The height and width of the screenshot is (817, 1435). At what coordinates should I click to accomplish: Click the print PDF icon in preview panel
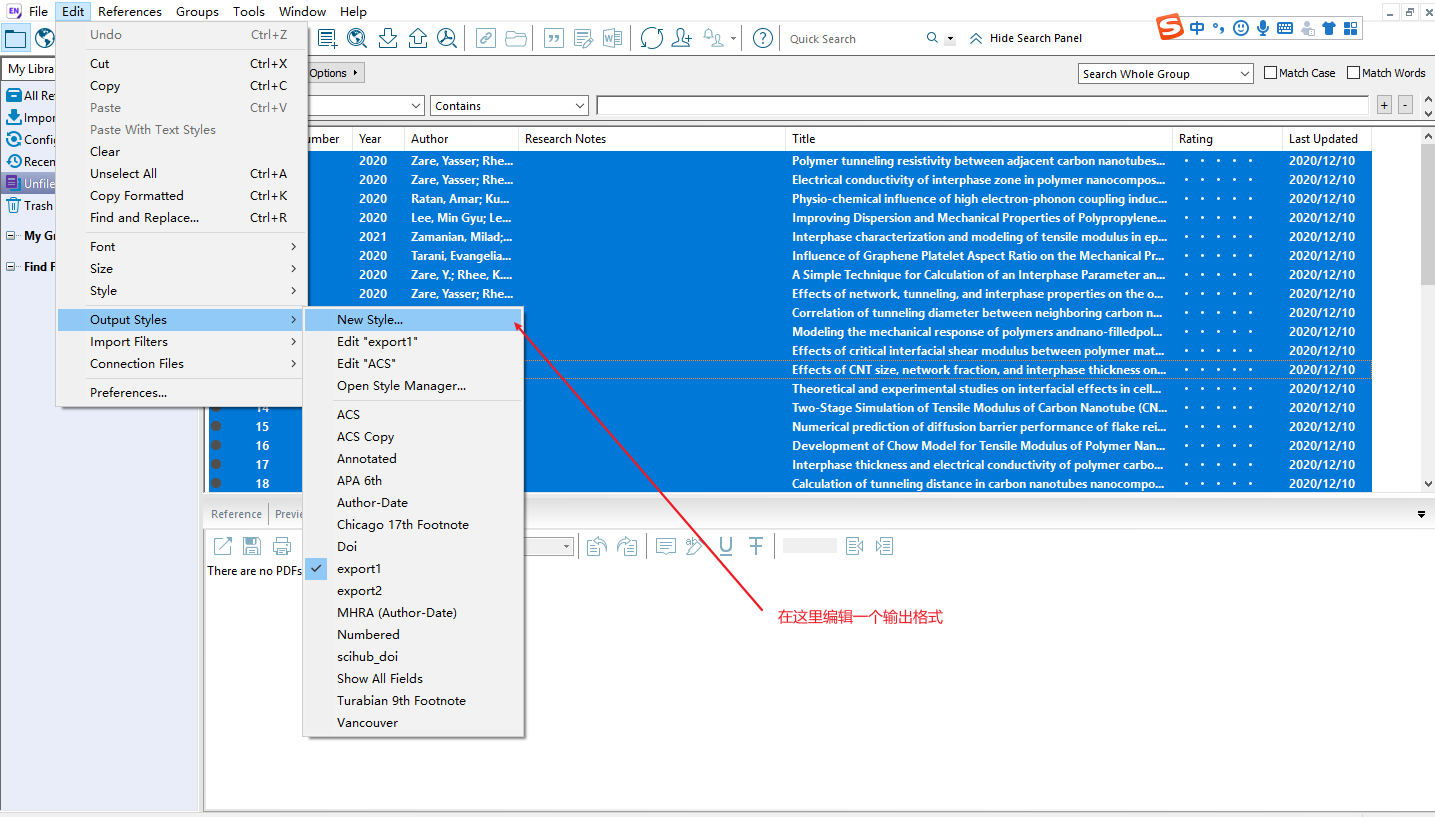click(x=282, y=546)
